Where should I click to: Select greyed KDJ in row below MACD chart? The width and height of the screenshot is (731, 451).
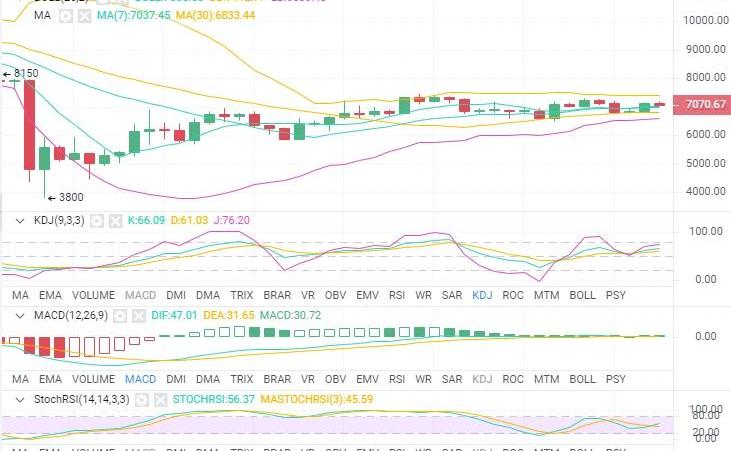pos(482,379)
